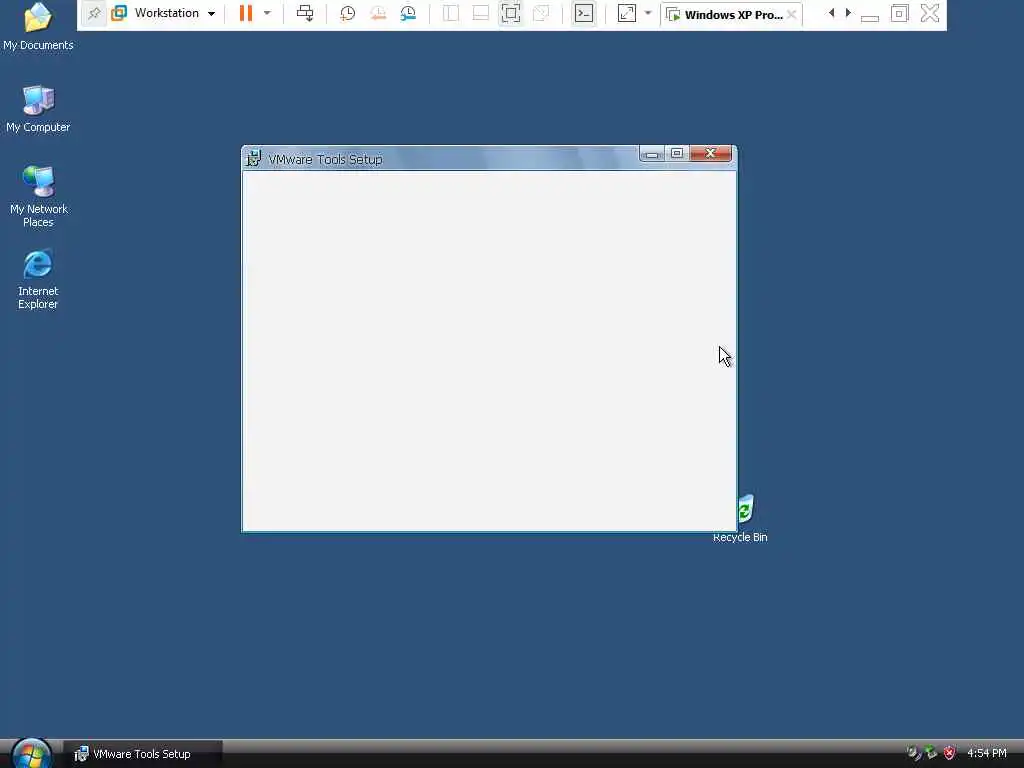1024x768 pixels.
Task: Unpin the VMware toolbar with the pin icon
Action: click(x=94, y=13)
